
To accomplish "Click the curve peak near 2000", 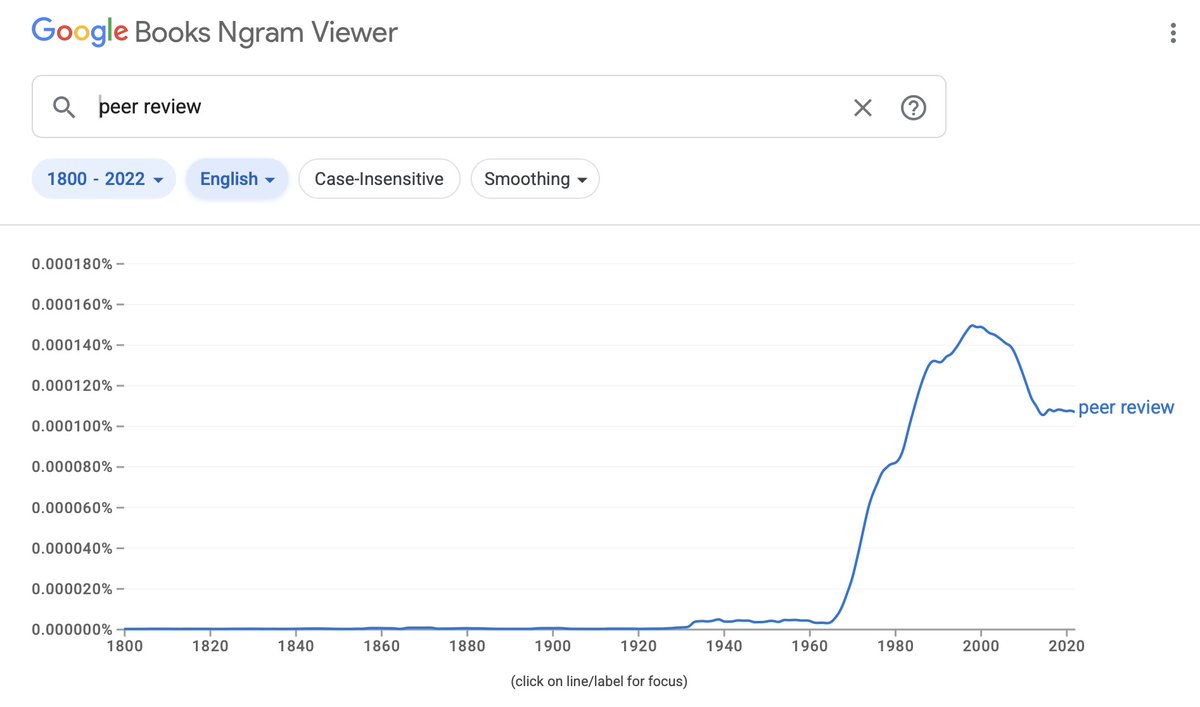I will [972, 325].
